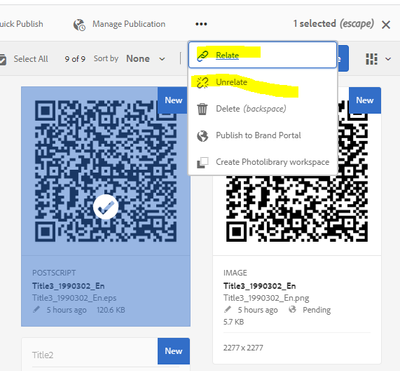Open the Sort by None dropdown
Screen dimensions: 400x371
(x=145, y=59)
